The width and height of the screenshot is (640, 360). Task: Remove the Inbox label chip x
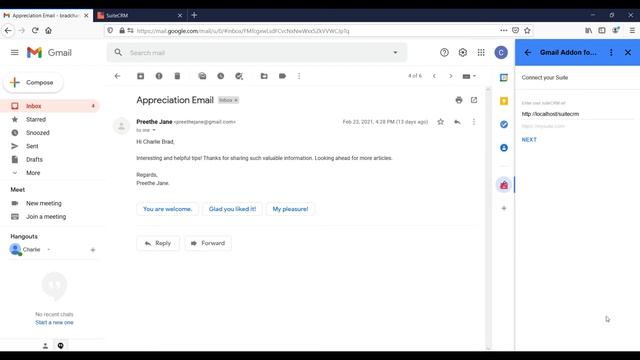point(236,100)
